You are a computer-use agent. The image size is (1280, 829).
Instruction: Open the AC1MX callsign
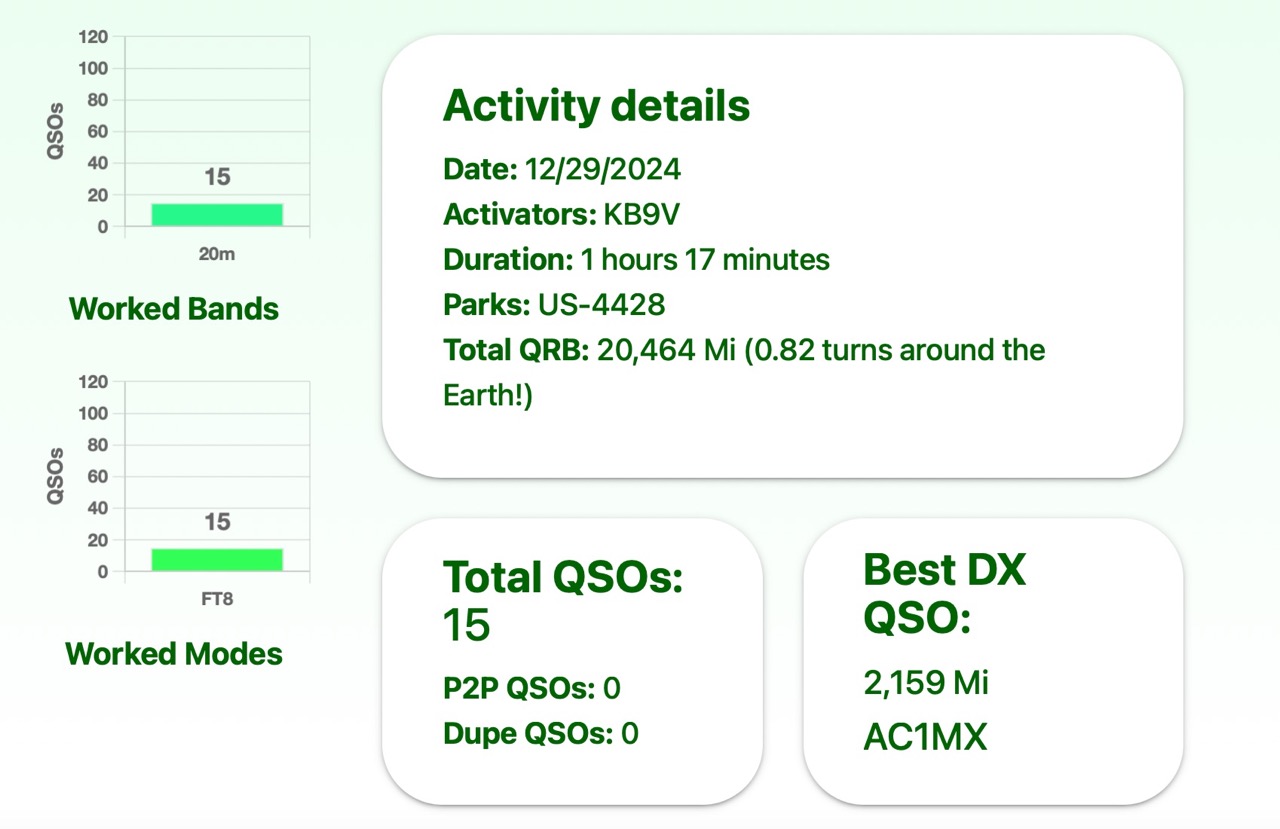925,737
